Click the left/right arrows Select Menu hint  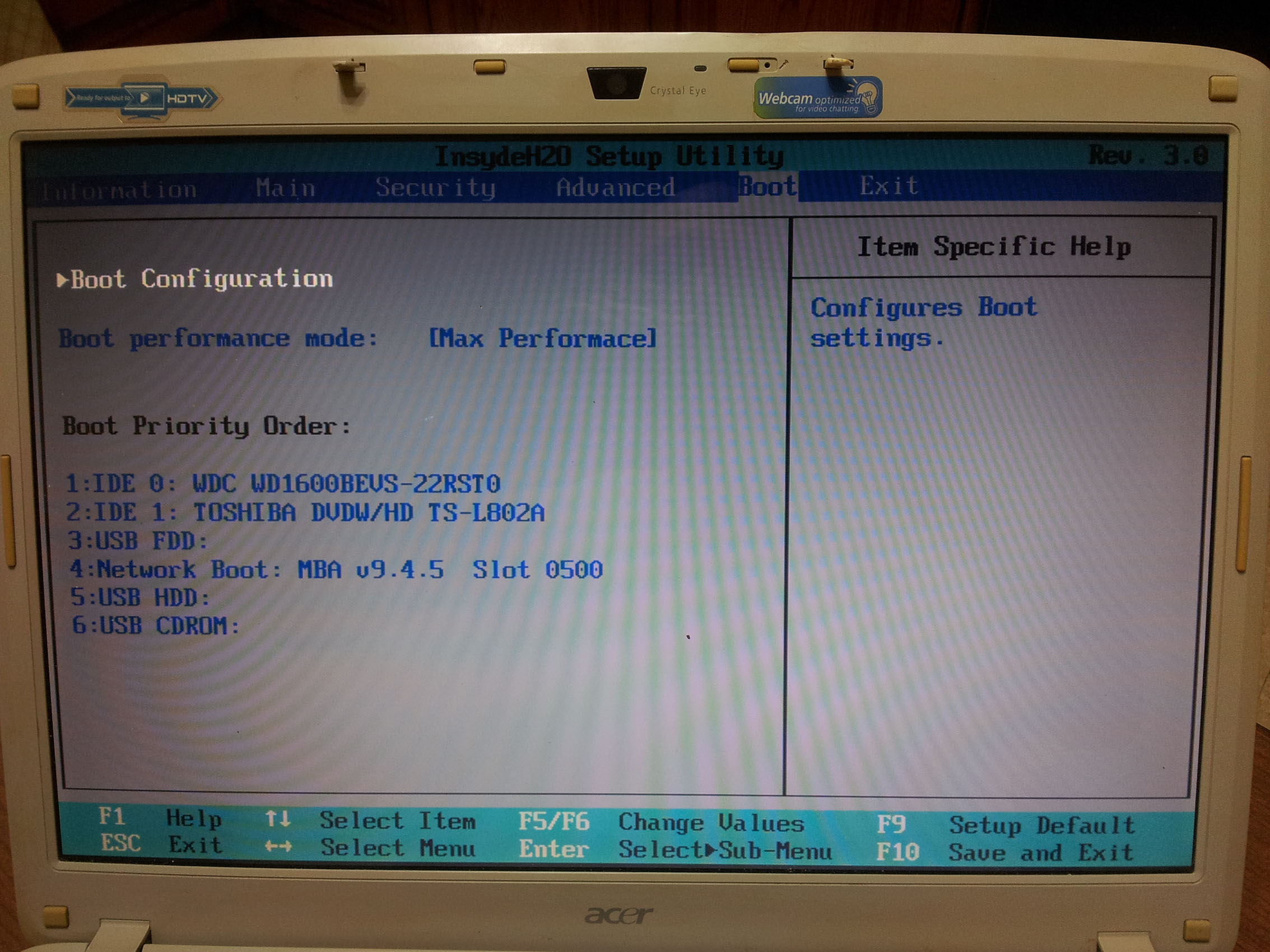(x=370, y=848)
